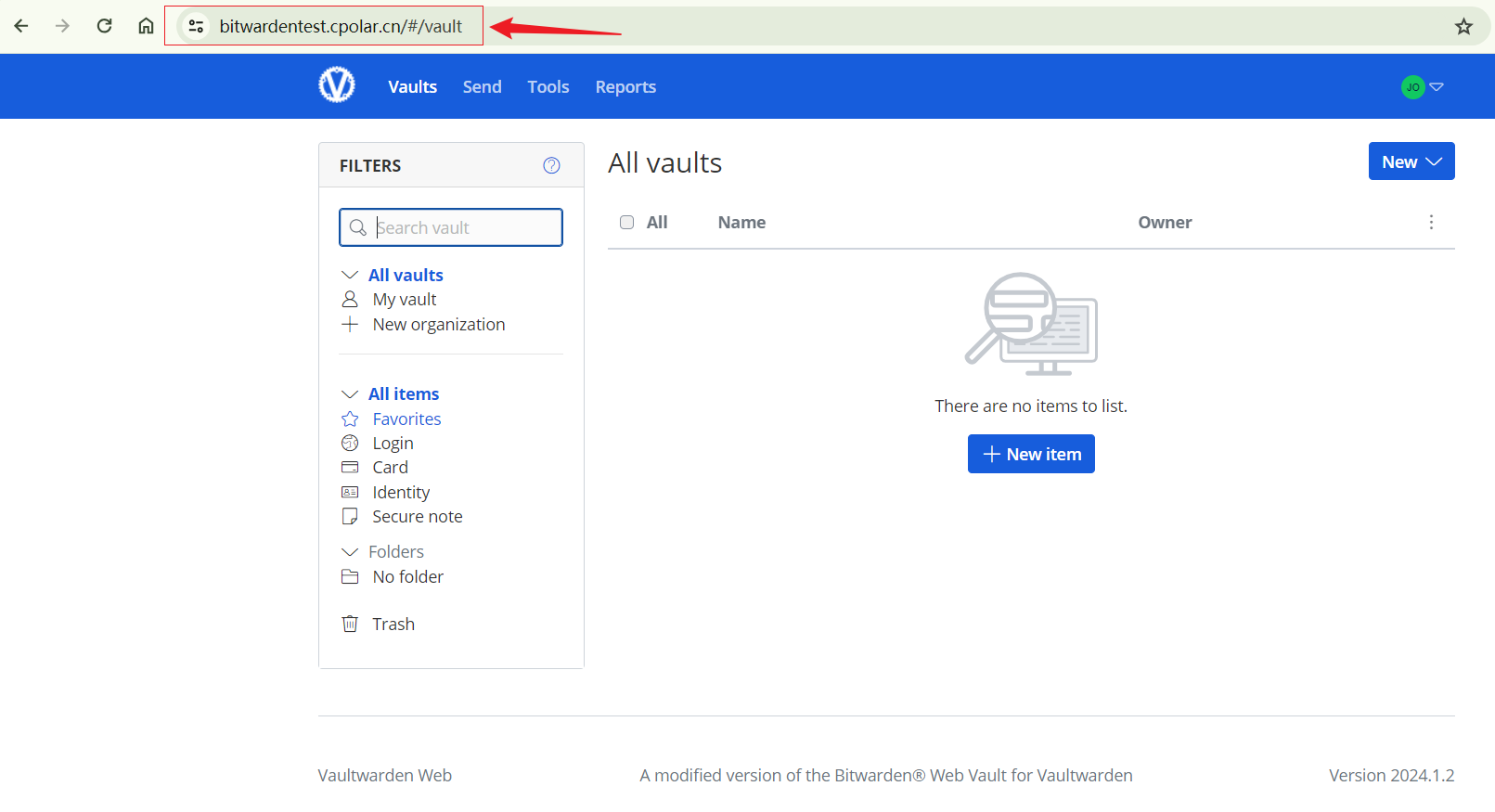The image size is (1495, 812).
Task: Select My vault filter
Action: [405, 300]
